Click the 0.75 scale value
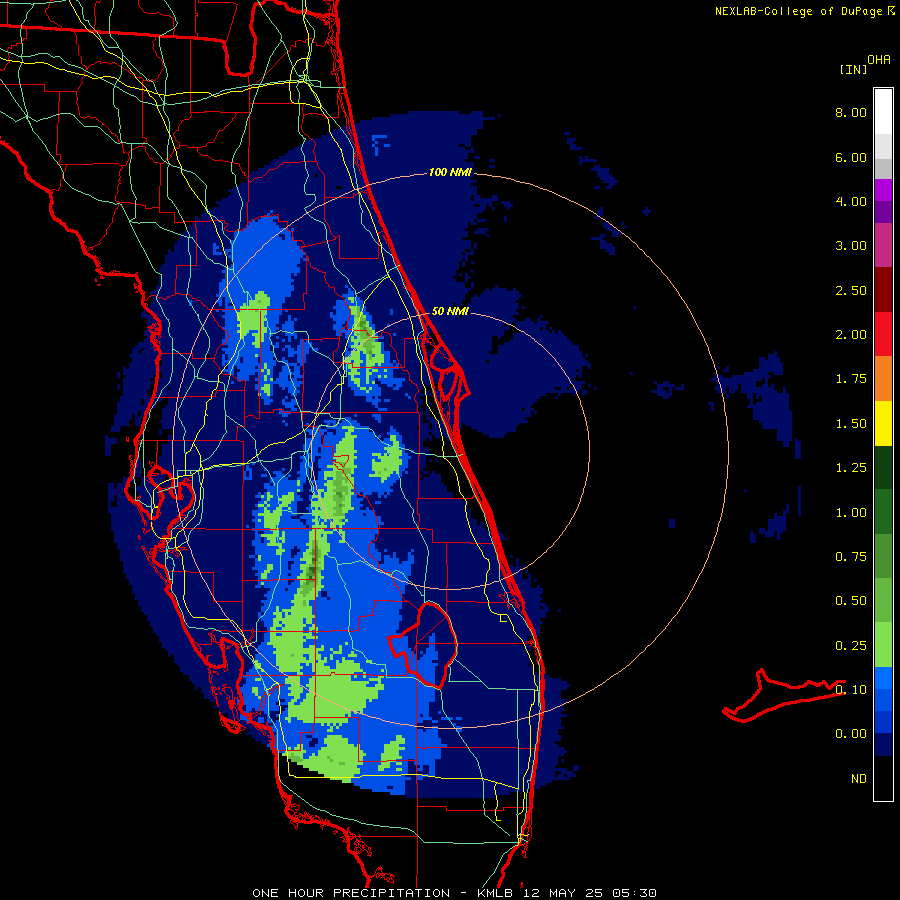Screen dimensions: 900x900 coord(851,557)
